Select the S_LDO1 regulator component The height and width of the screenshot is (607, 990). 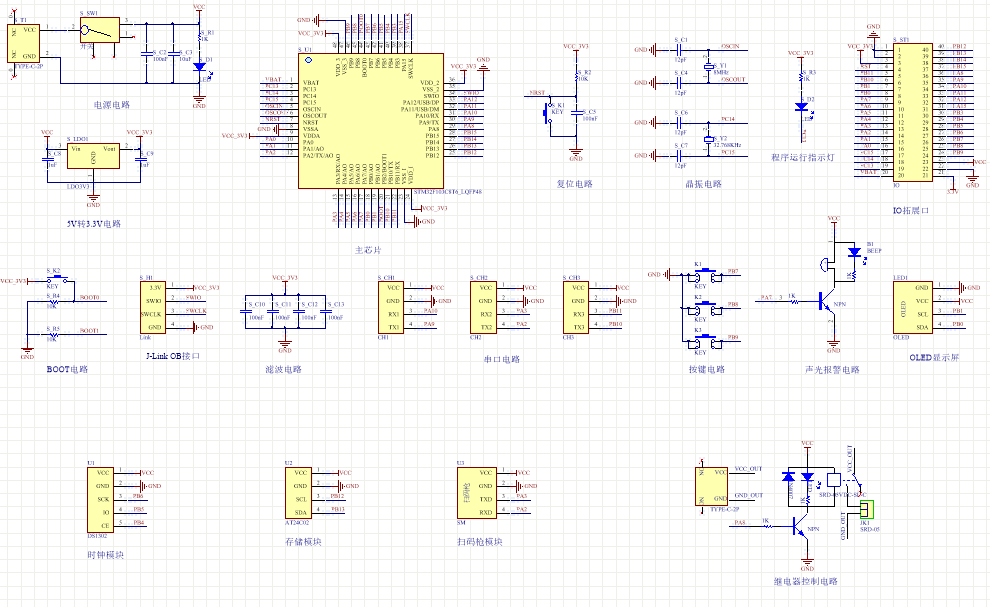(93, 155)
